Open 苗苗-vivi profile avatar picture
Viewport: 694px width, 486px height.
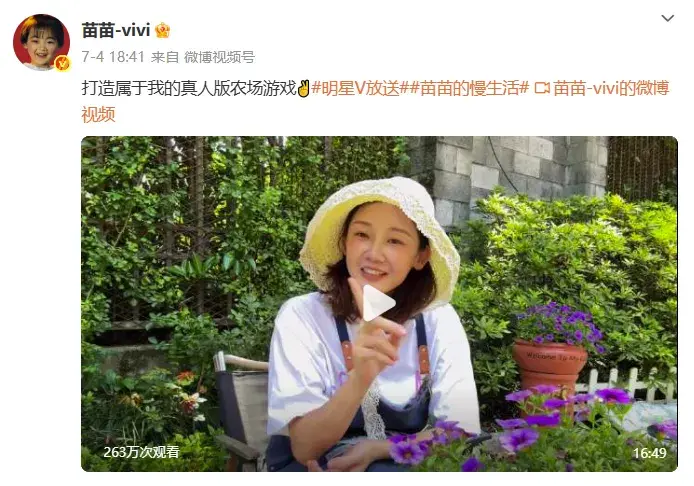(41, 42)
